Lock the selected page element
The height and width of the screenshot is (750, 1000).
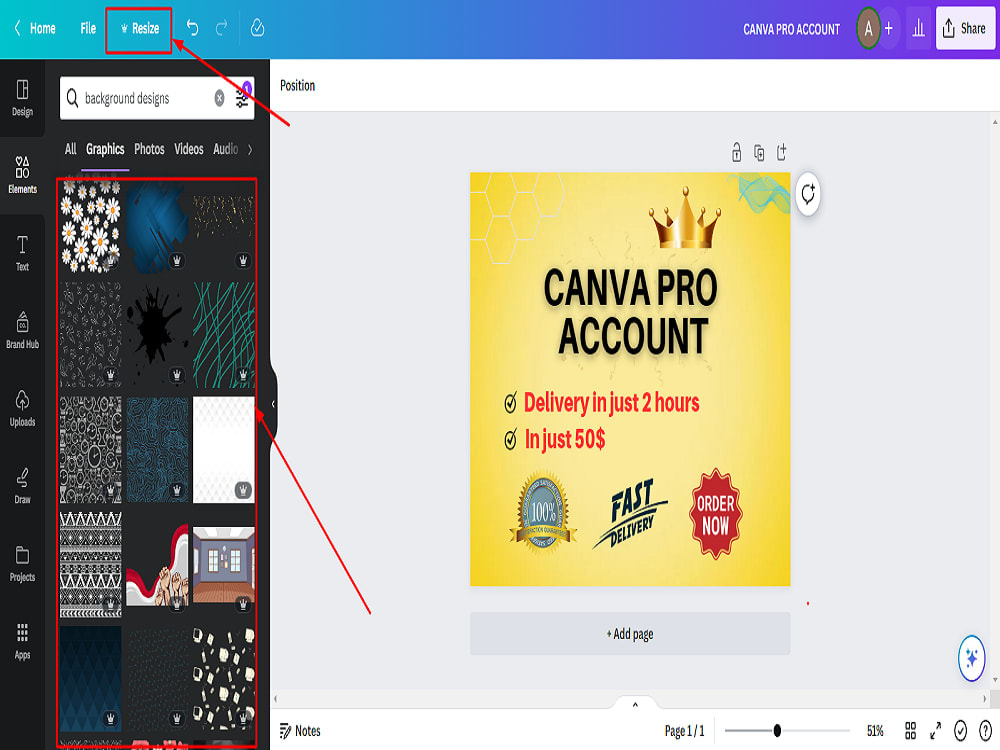tap(737, 152)
